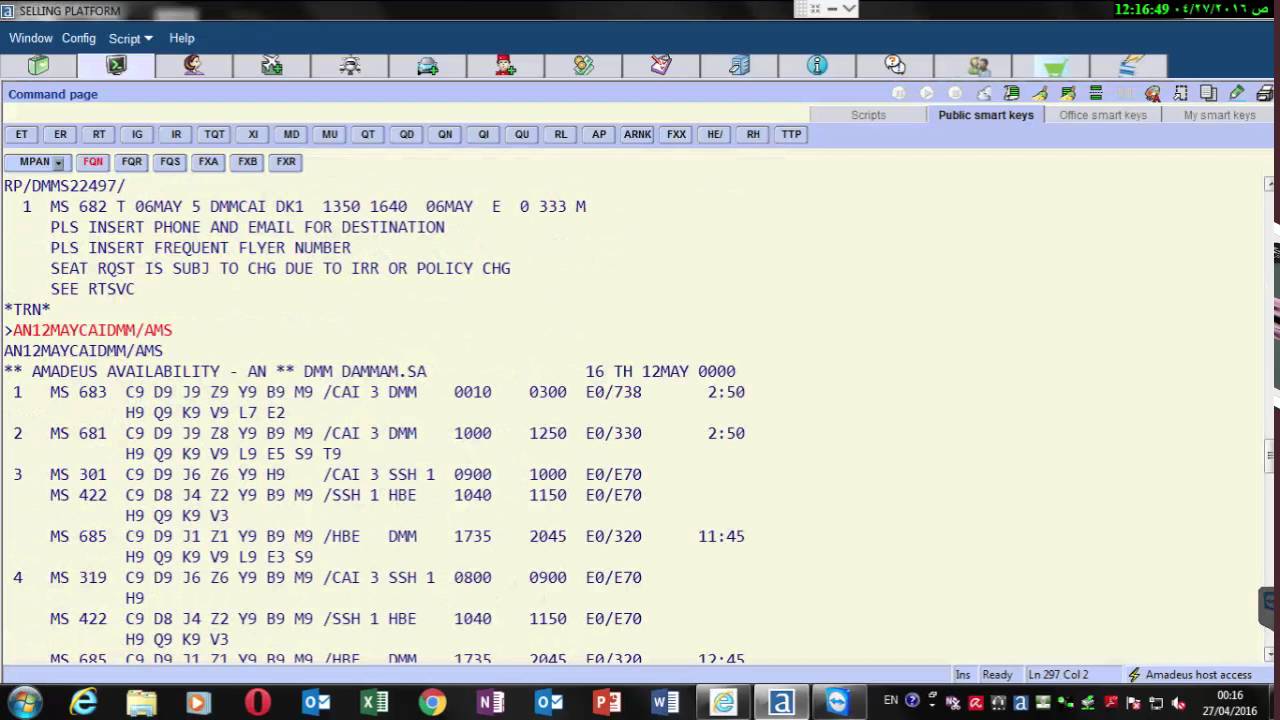Switch to My smart keys tab

click(1219, 115)
